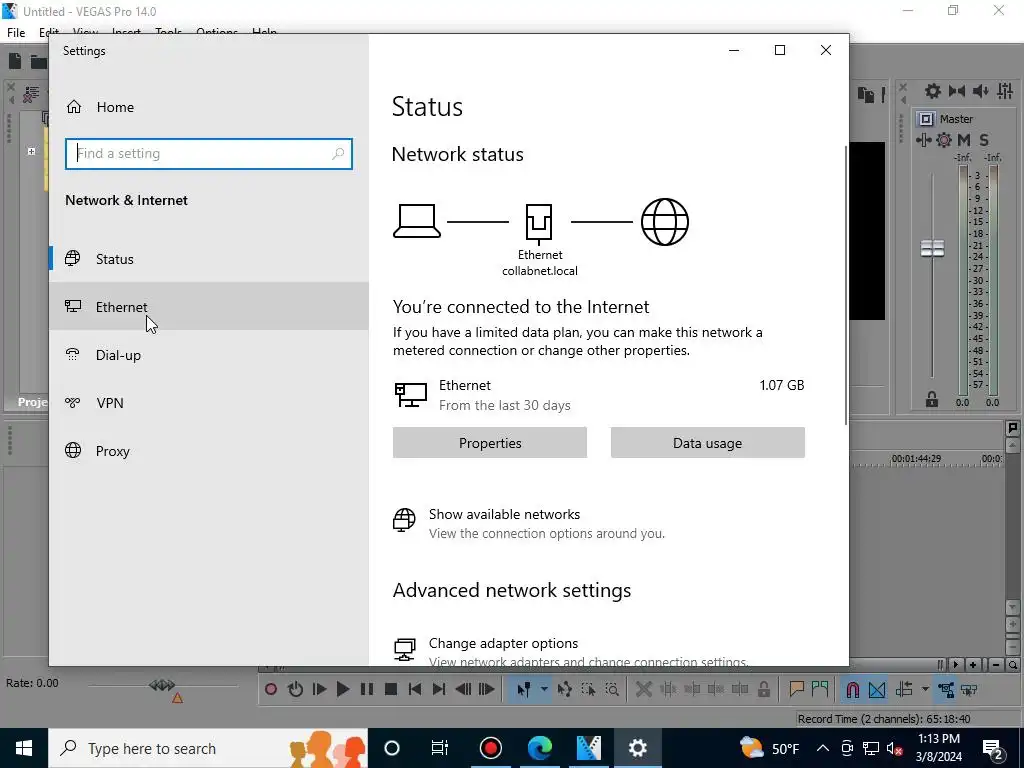Insert a marker using the orange flag icon
Viewport: 1024px width, 768px height.
click(x=796, y=689)
